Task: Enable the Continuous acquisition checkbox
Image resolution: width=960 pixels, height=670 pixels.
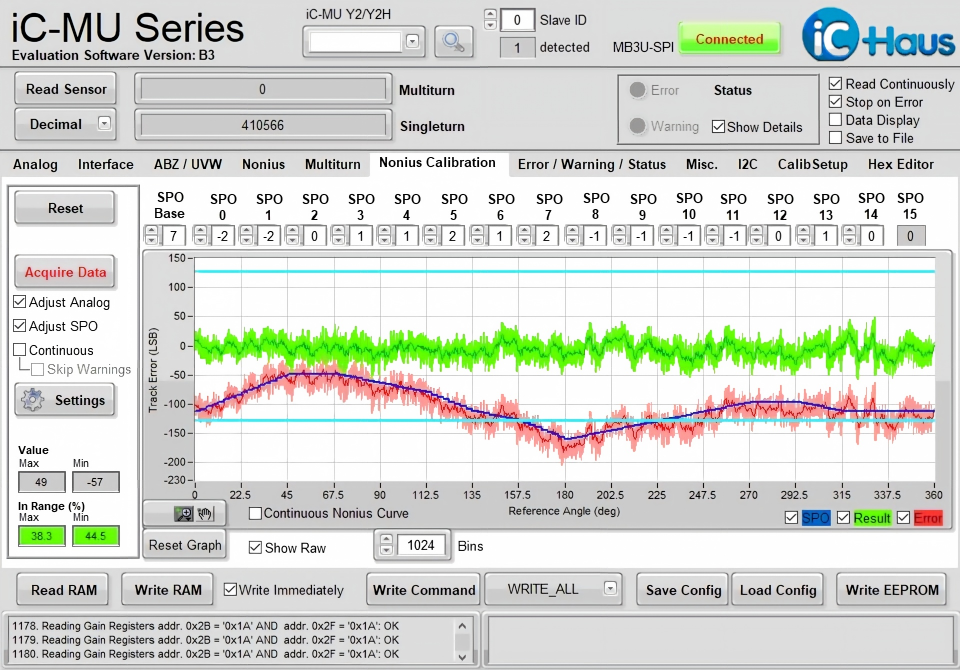Action: point(20,350)
